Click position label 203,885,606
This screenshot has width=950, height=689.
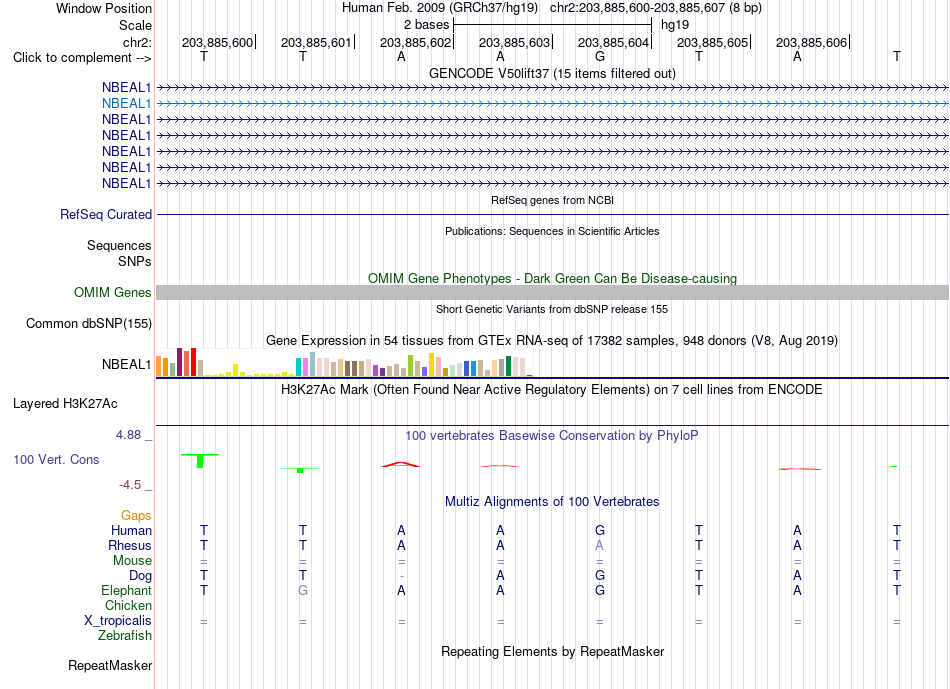click(811, 42)
